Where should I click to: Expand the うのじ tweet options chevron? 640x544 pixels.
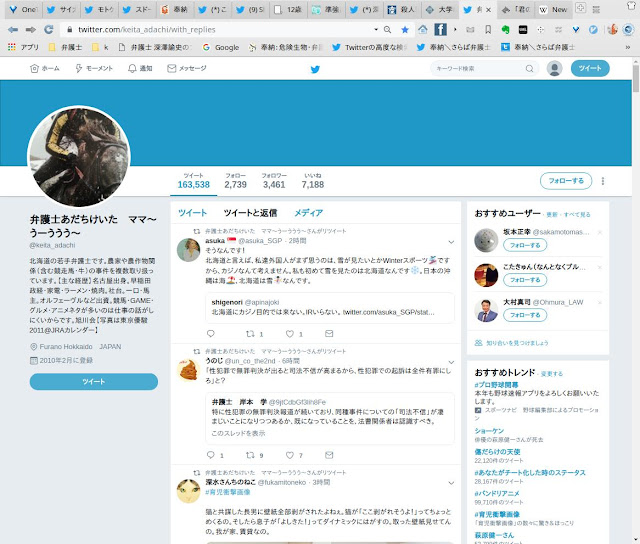point(451,362)
